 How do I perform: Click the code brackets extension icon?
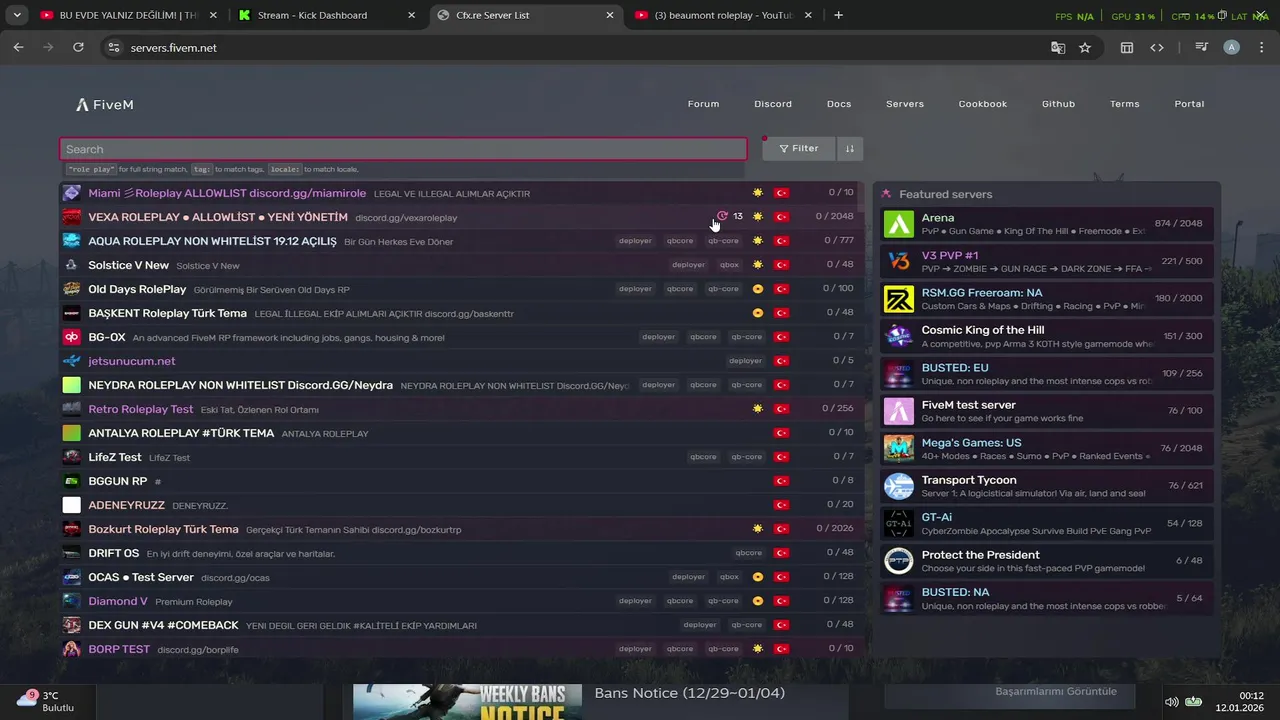pos(1157,47)
